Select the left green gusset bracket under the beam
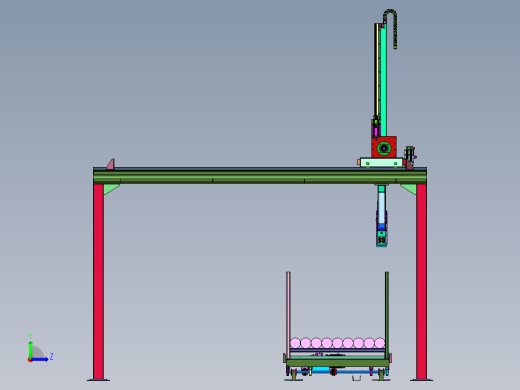This screenshot has height=390, width=520. (x=111, y=189)
